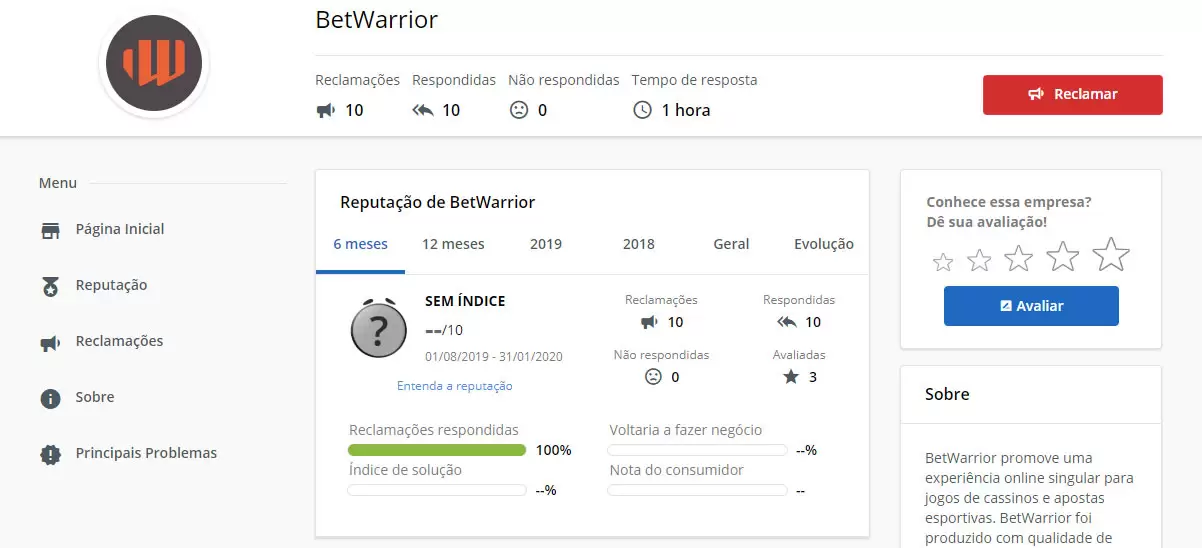Switch to the 2018 tab
The width and height of the screenshot is (1202, 548).
[x=639, y=244]
